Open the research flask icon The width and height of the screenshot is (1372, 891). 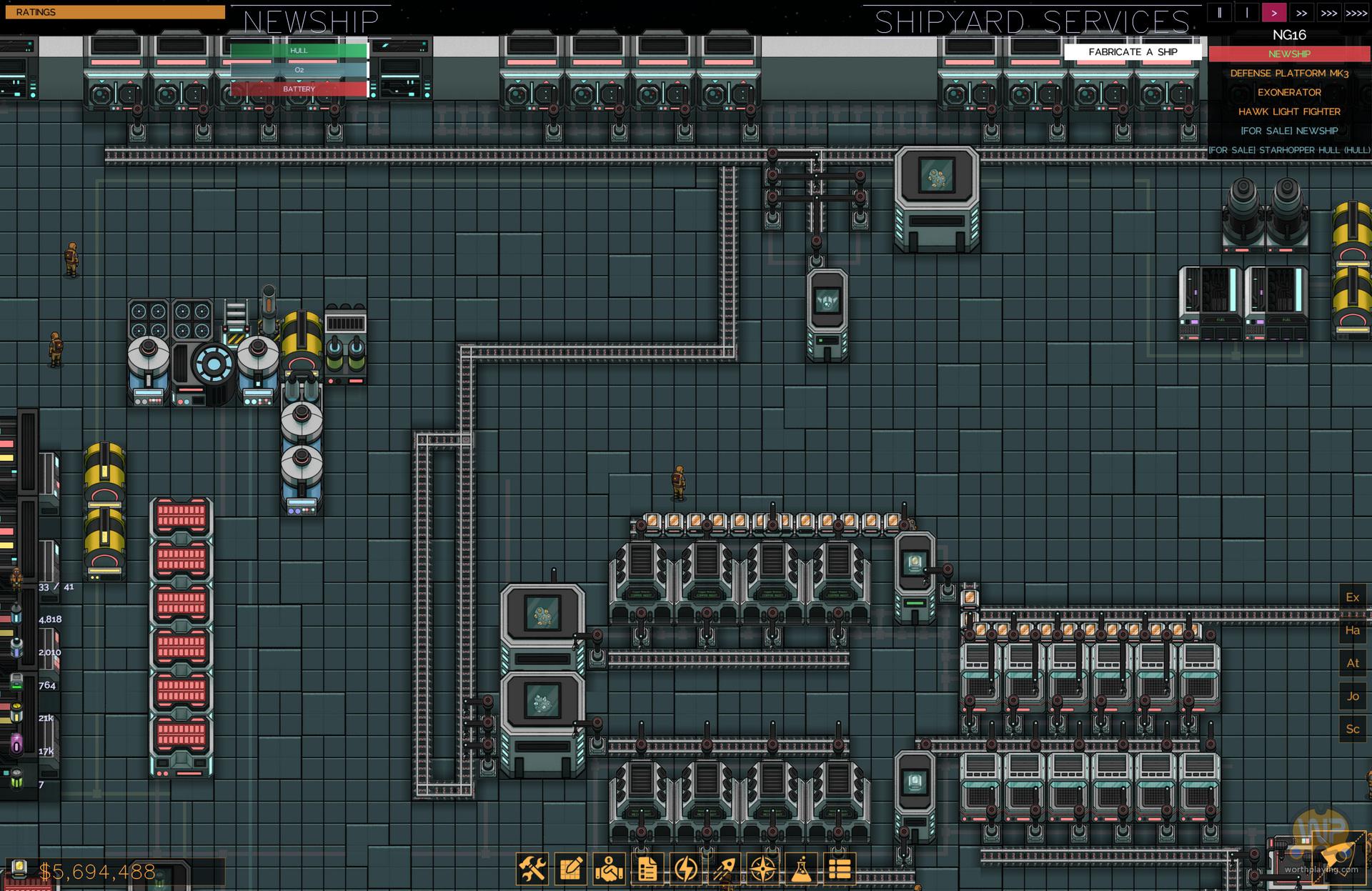point(801,869)
